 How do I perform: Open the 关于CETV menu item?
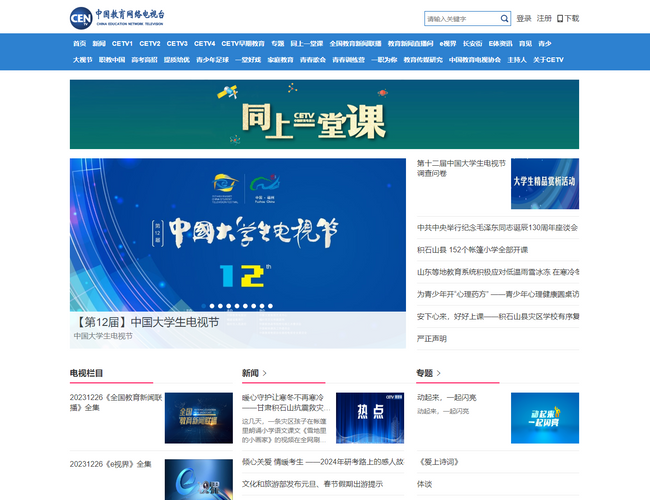[548, 60]
